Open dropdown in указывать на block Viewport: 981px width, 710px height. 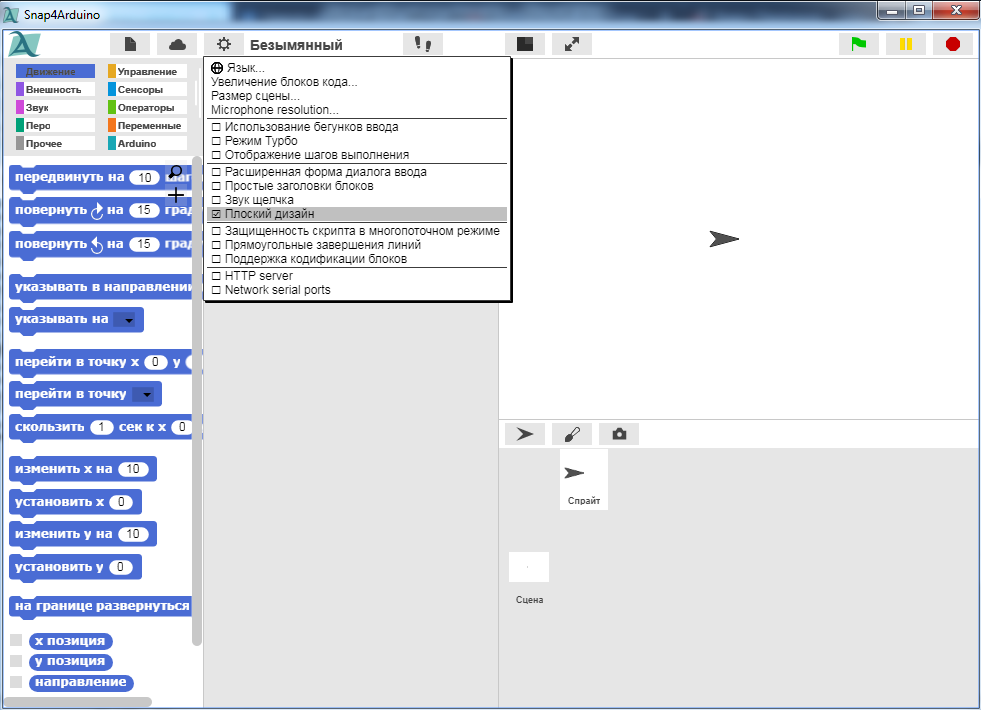(125, 320)
